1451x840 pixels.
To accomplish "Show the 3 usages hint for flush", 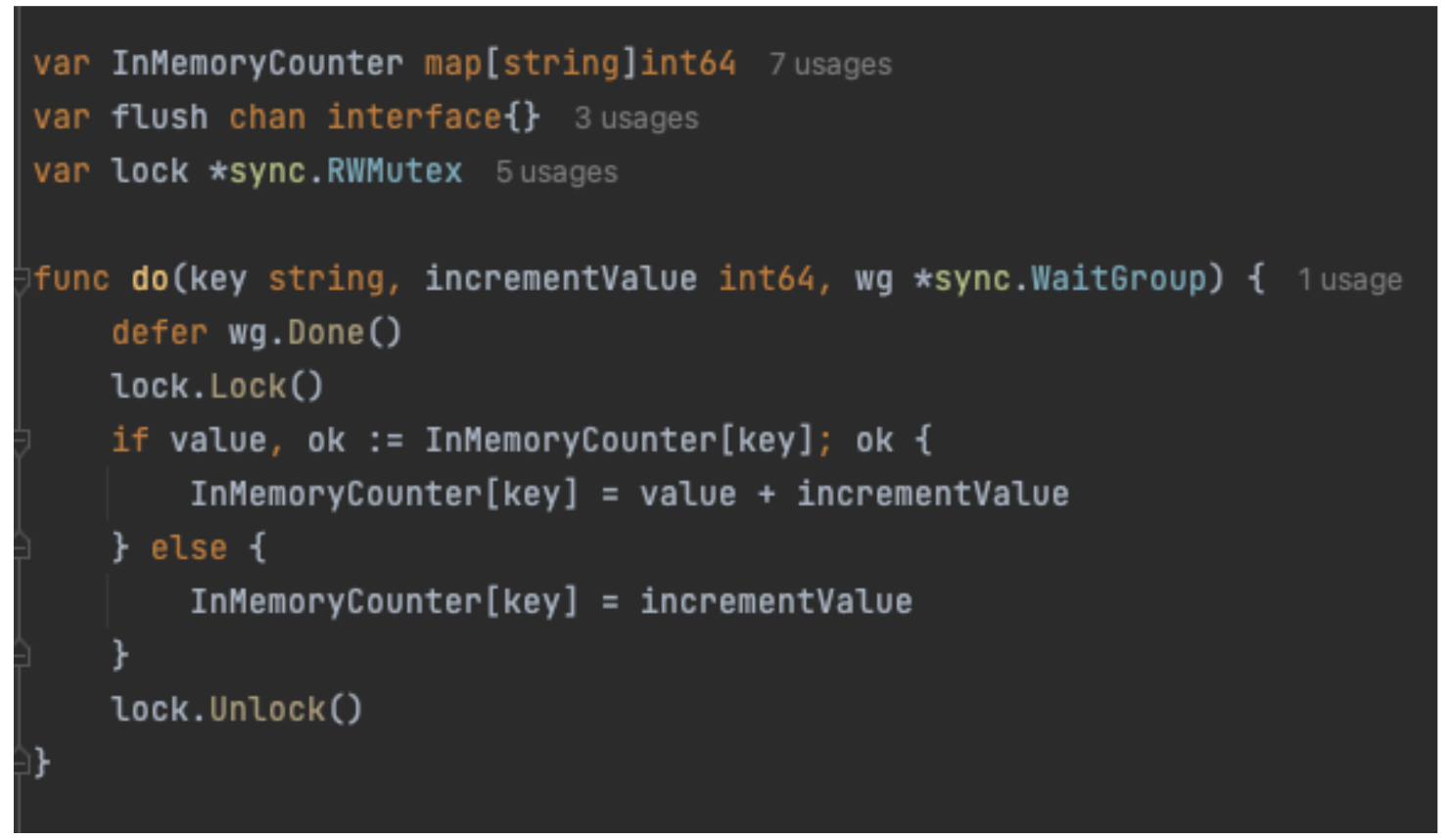I will click(x=636, y=118).
